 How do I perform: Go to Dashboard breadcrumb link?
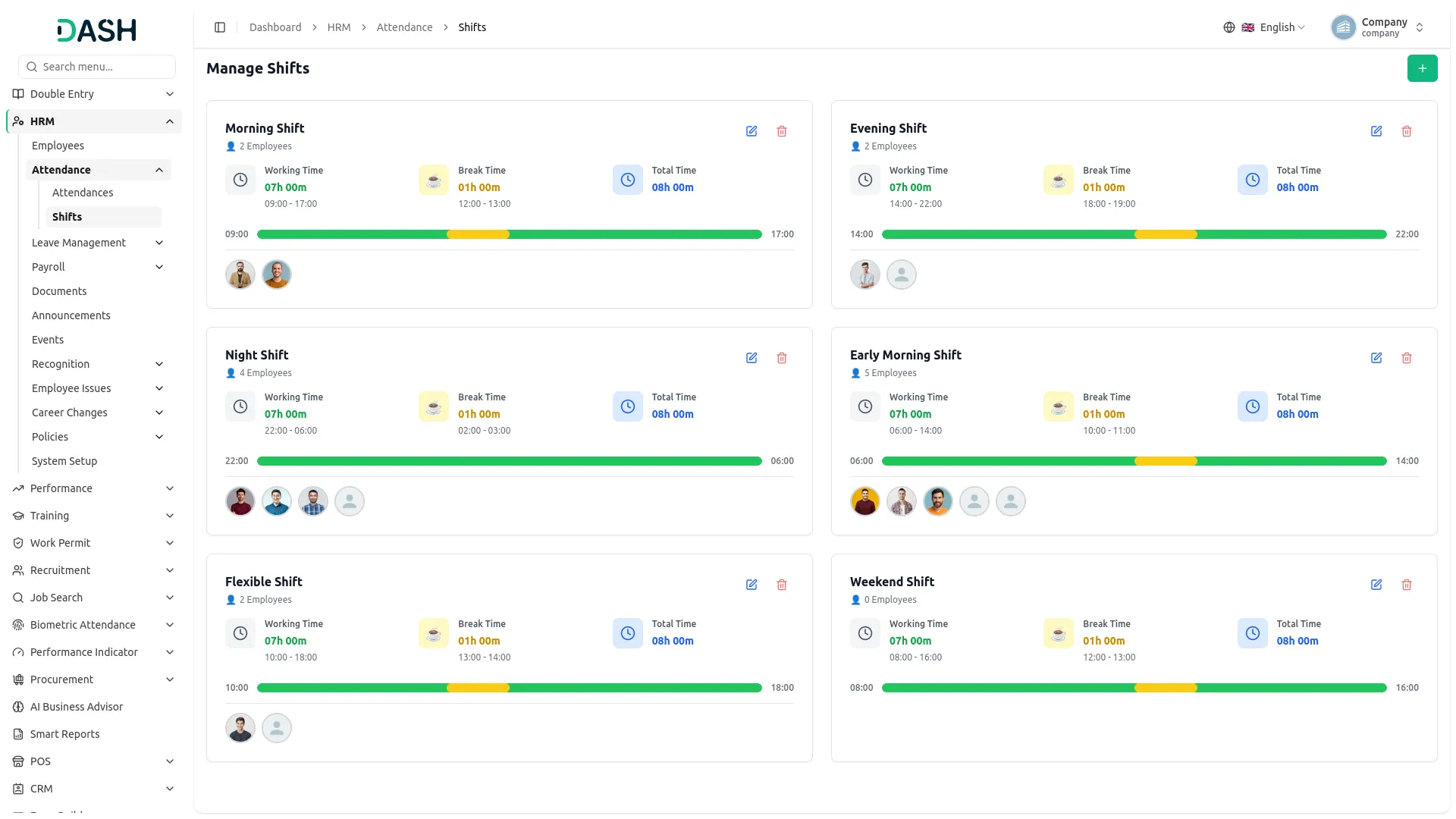coord(275,27)
